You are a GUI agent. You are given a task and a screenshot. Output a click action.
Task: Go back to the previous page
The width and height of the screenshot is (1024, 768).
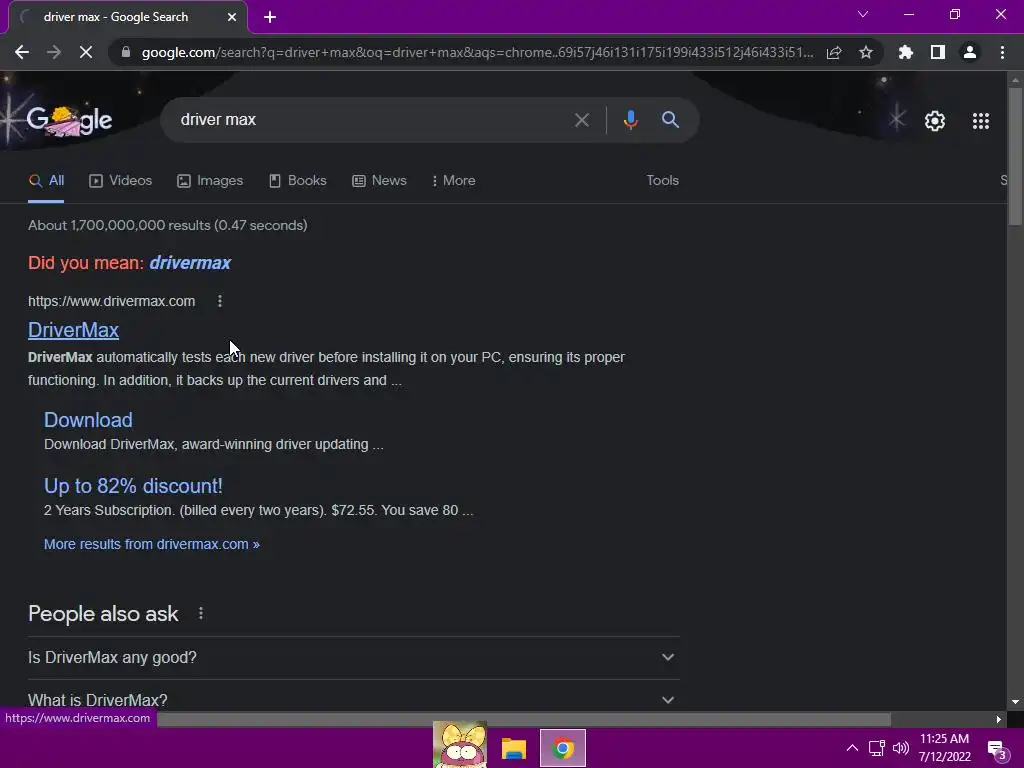[x=22, y=52]
